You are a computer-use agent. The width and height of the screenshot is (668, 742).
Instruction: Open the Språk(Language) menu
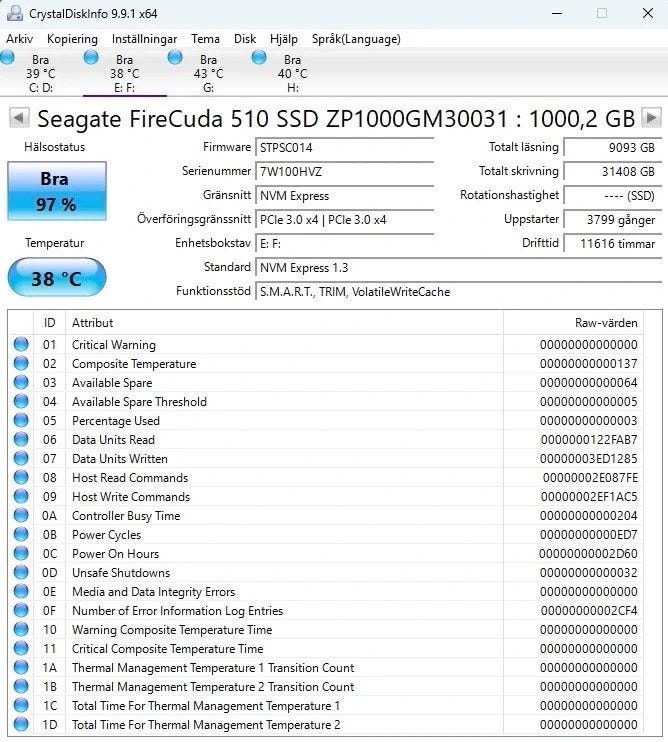[x=356, y=39]
